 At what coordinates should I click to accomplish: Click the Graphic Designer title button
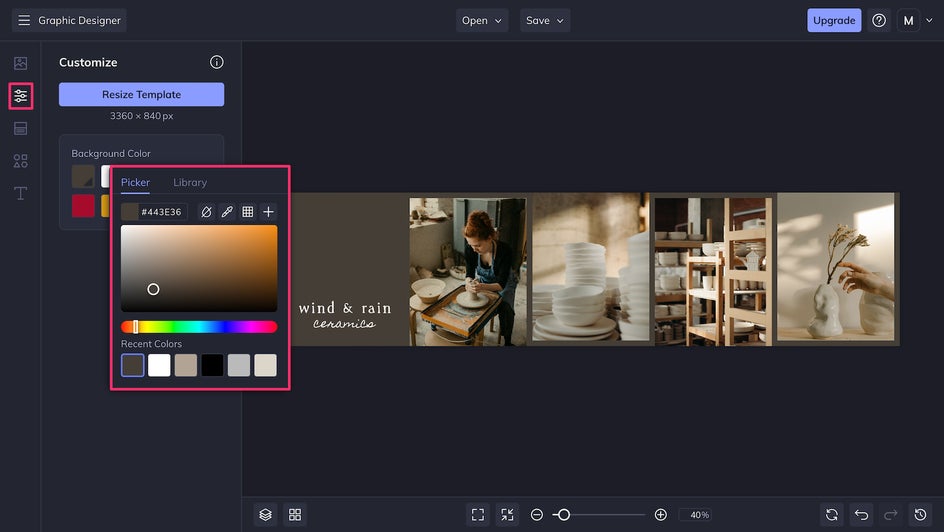(x=79, y=20)
